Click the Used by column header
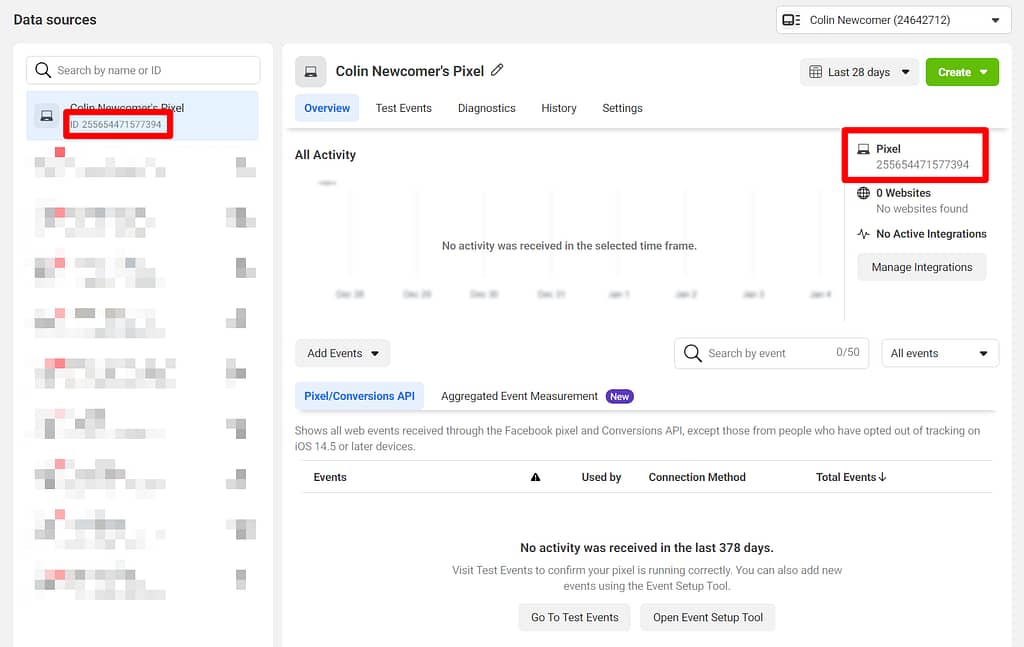 tap(601, 477)
